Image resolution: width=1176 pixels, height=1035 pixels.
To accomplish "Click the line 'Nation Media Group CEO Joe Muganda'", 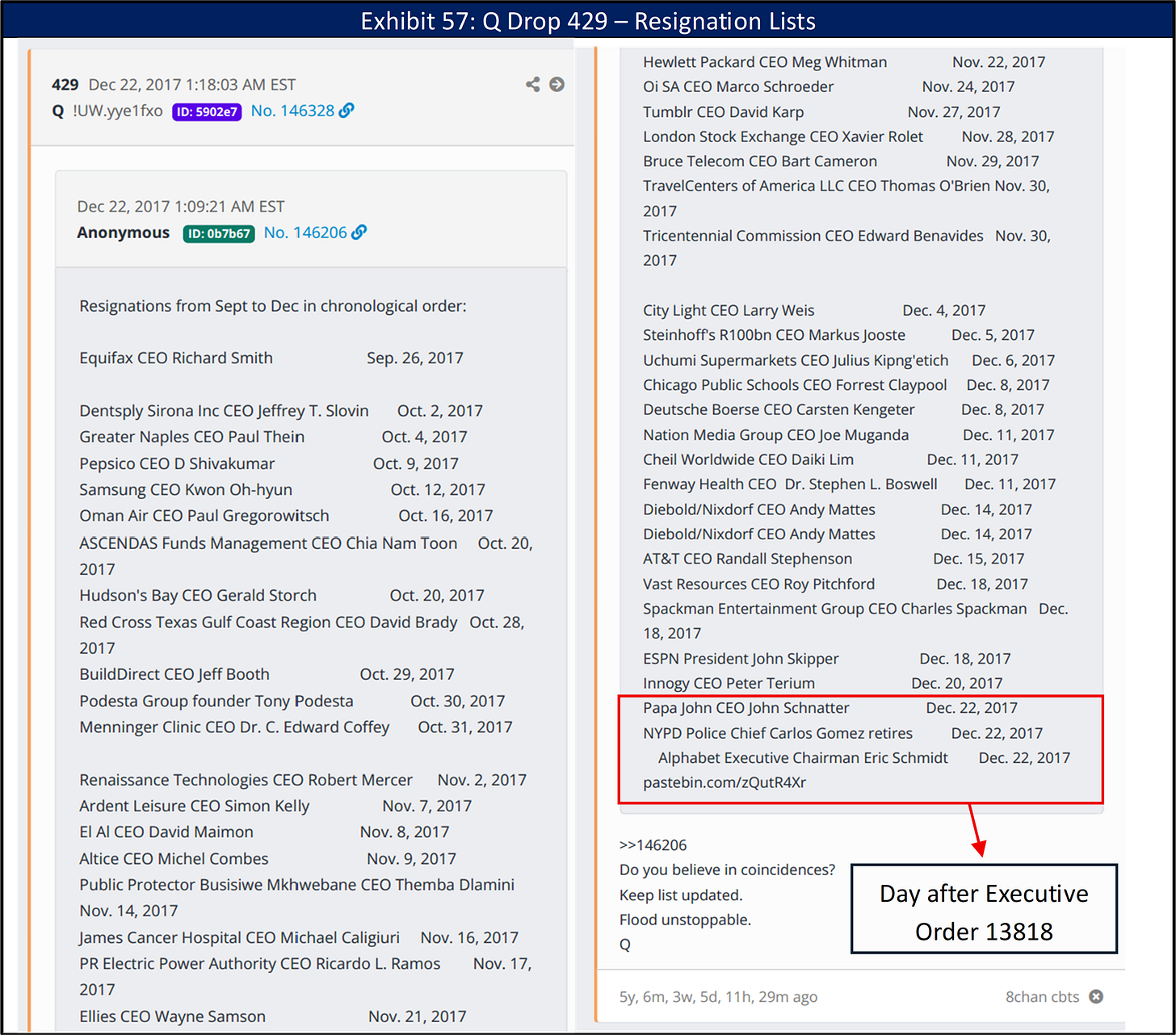I will (x=775, y=435).
